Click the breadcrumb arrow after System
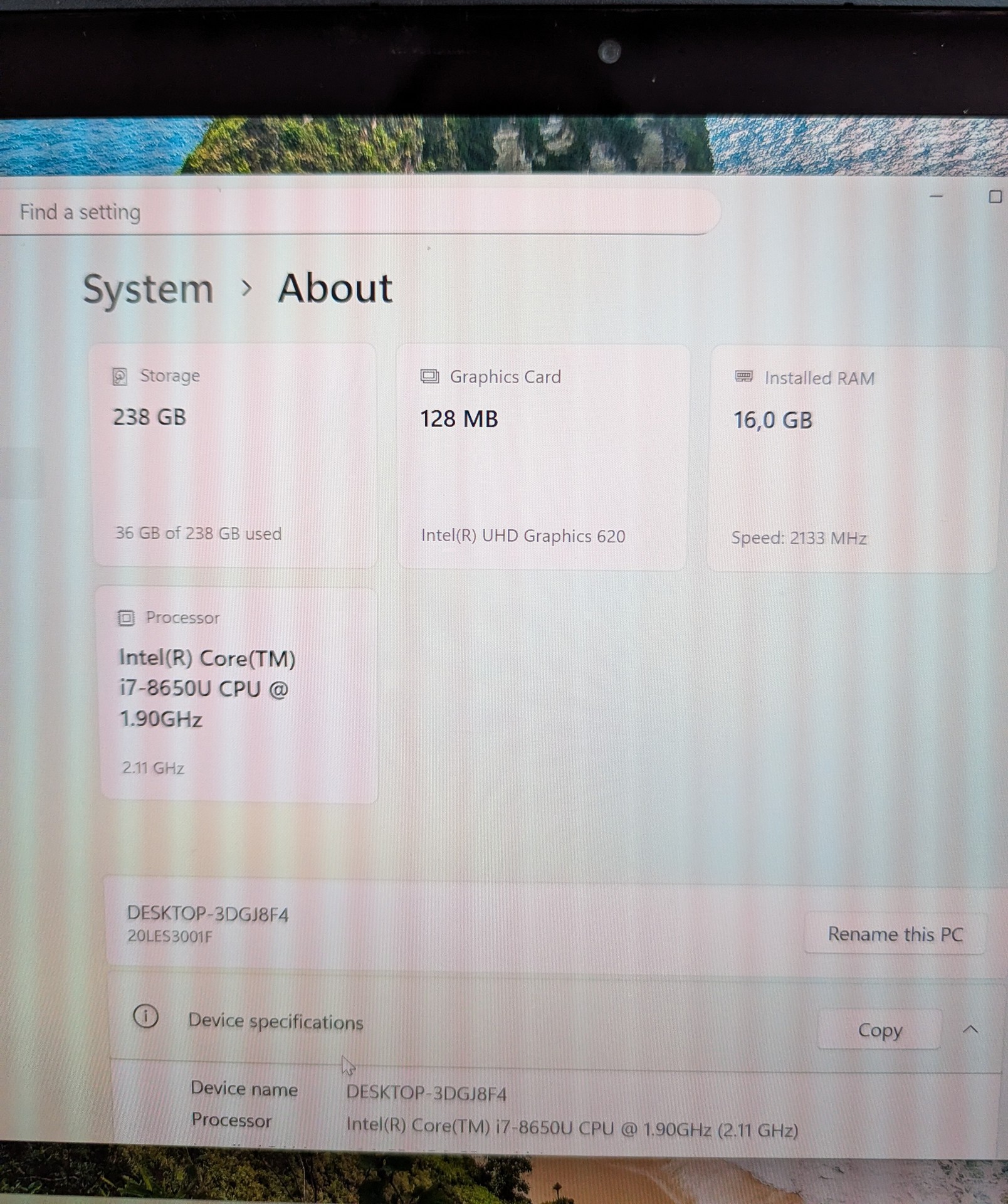This screenshot has width=1008, height=1204. pos(246,288)
